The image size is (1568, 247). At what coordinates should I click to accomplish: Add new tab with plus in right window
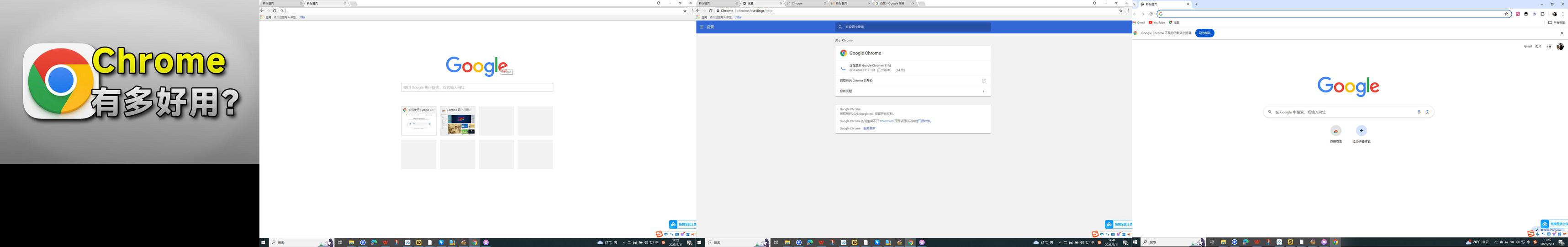tap(1196, 4)
